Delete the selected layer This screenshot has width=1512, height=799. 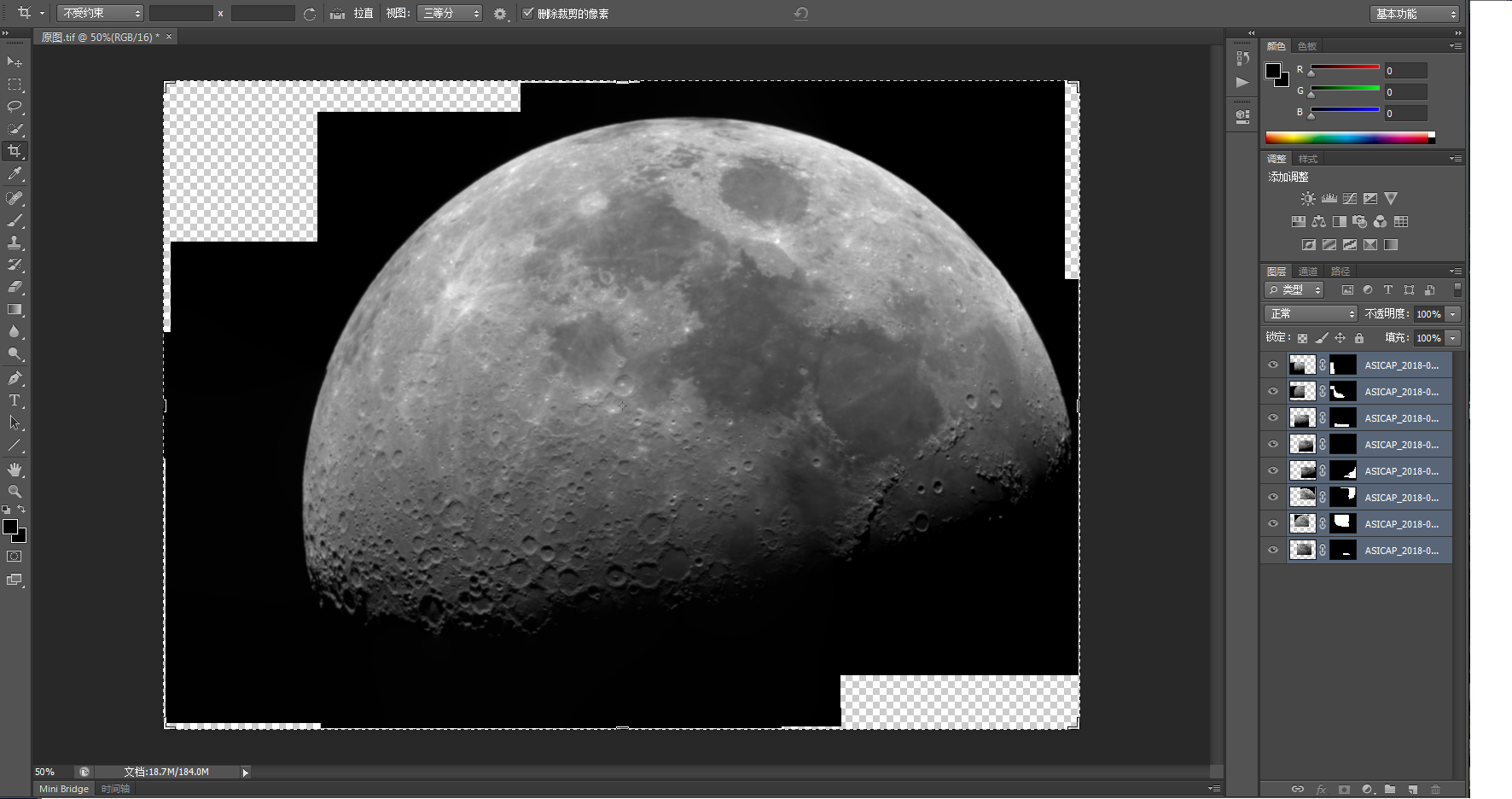(x=1436, y=790)
